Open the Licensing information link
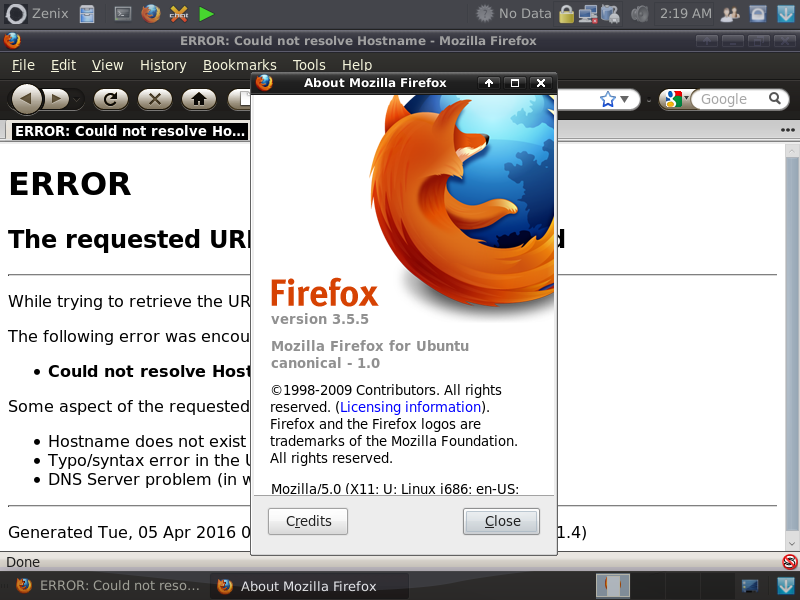Viewport: 800px width, 600px height. [410, 407]
